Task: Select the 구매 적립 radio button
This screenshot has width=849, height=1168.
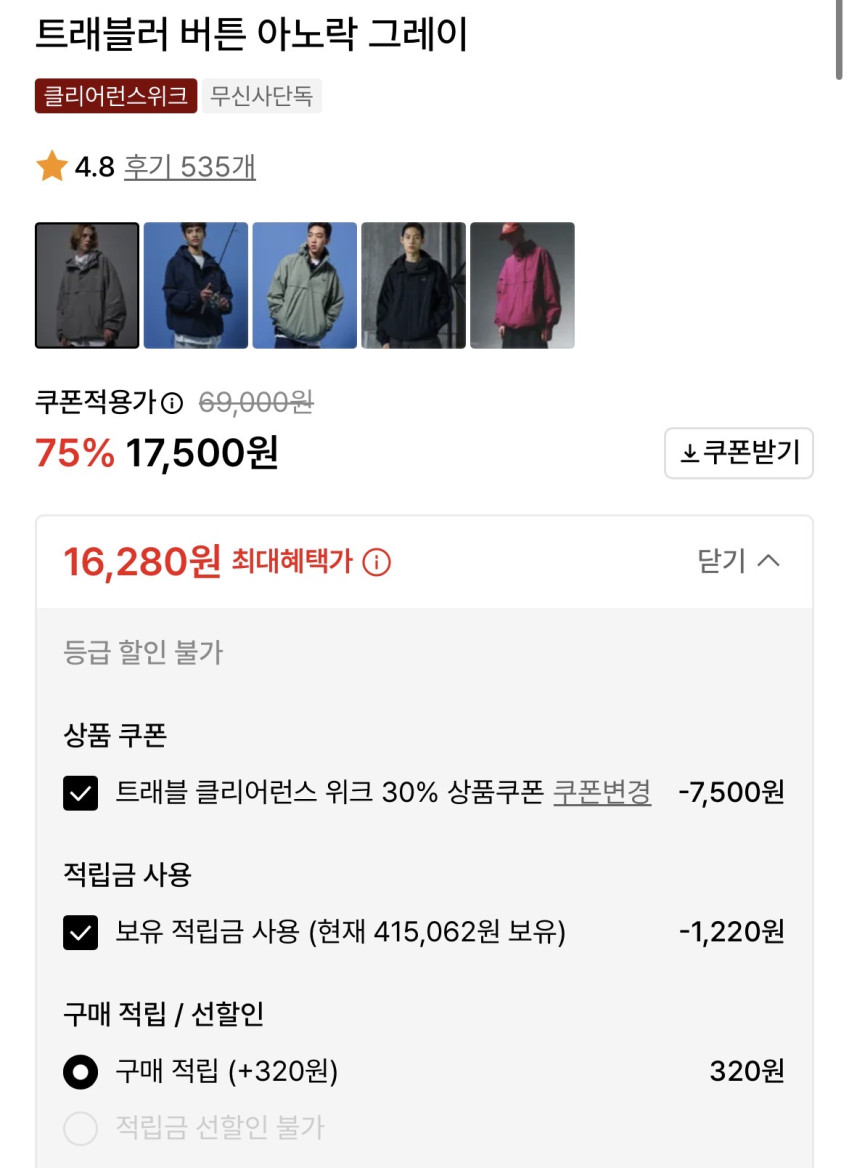Action: point(80,1073)
